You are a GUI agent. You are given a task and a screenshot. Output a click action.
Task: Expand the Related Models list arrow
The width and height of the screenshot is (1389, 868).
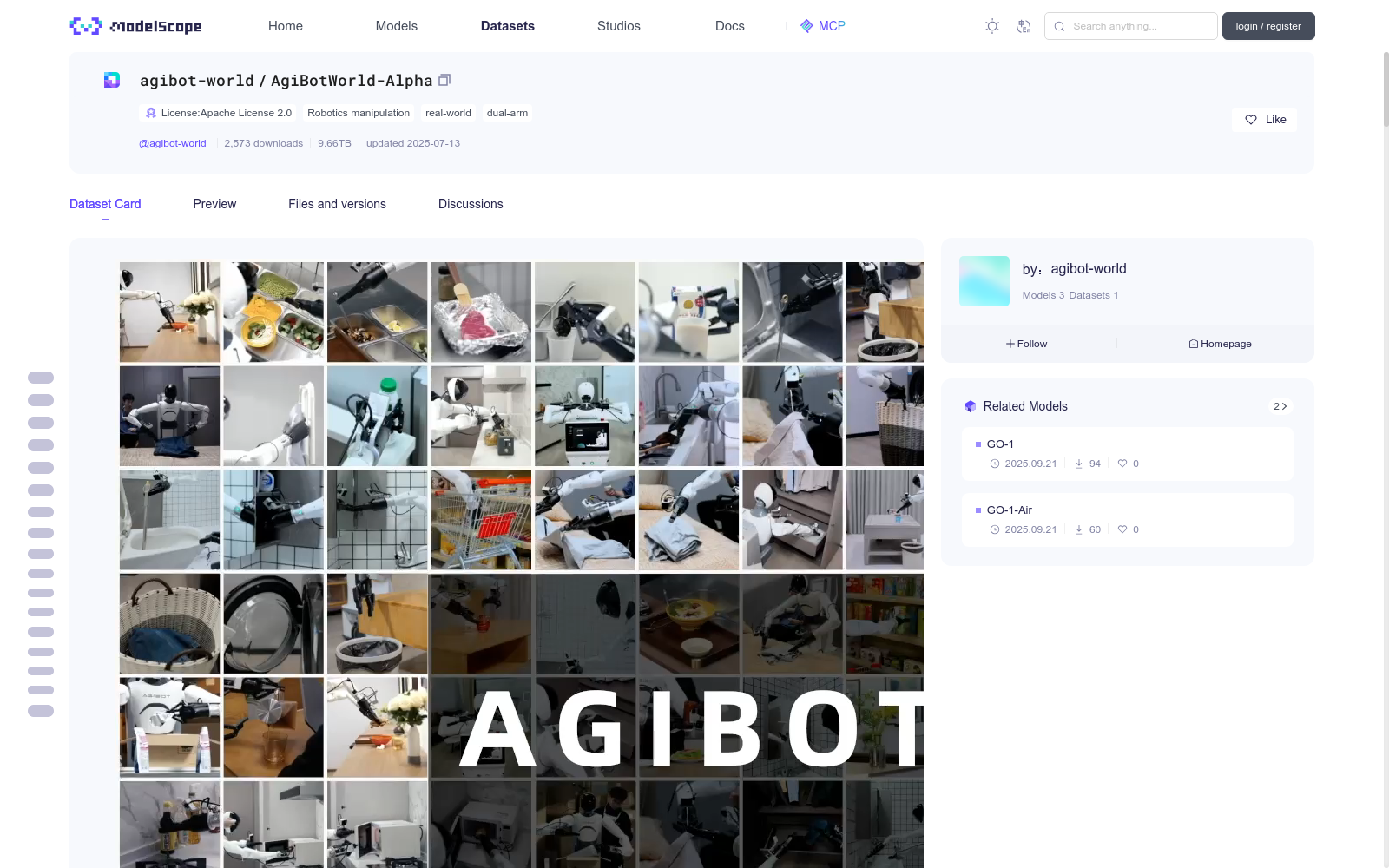1280,406
